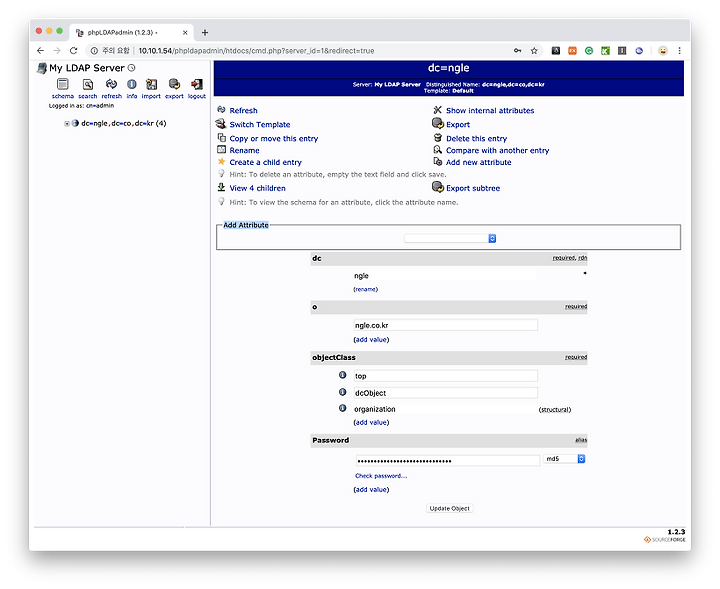Click the objectClass attribute name
This screenshot has height=589, width=720.
(334, 358)
